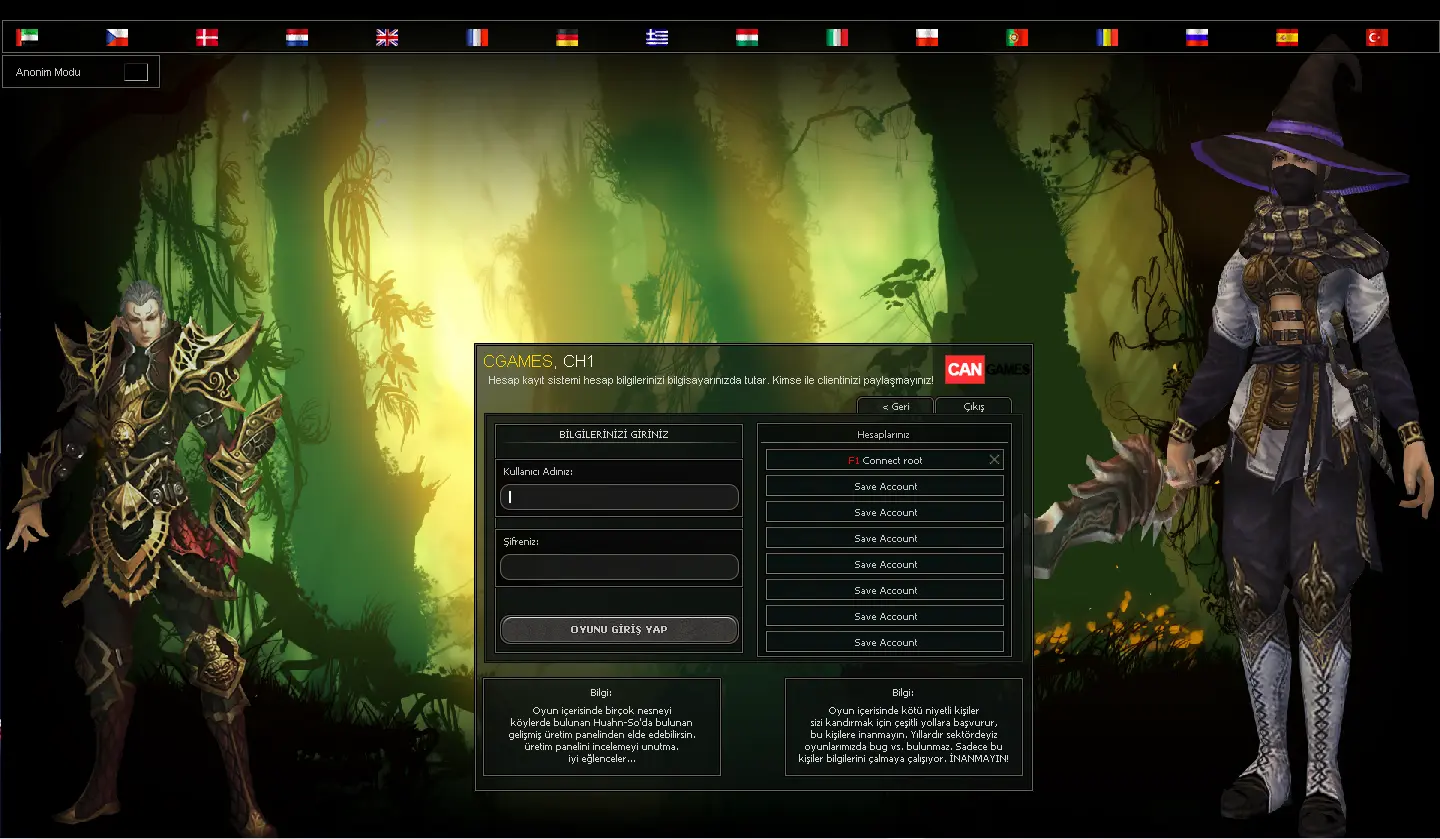Enable the Anonim Modu checkbox
Screen dimensions: 1440x839
coord(136,72)
